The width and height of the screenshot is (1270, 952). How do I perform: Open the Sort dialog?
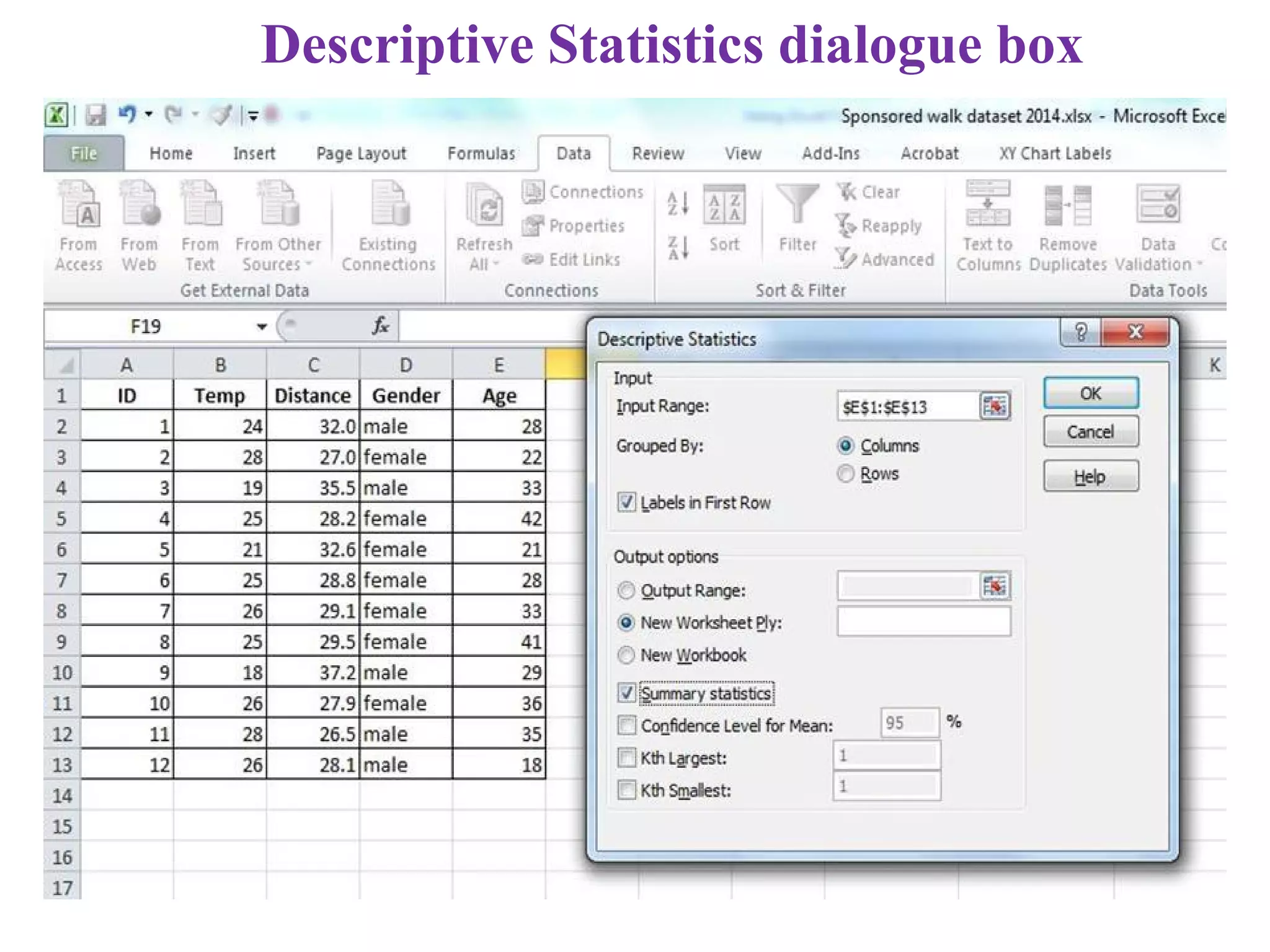[724, 218]
